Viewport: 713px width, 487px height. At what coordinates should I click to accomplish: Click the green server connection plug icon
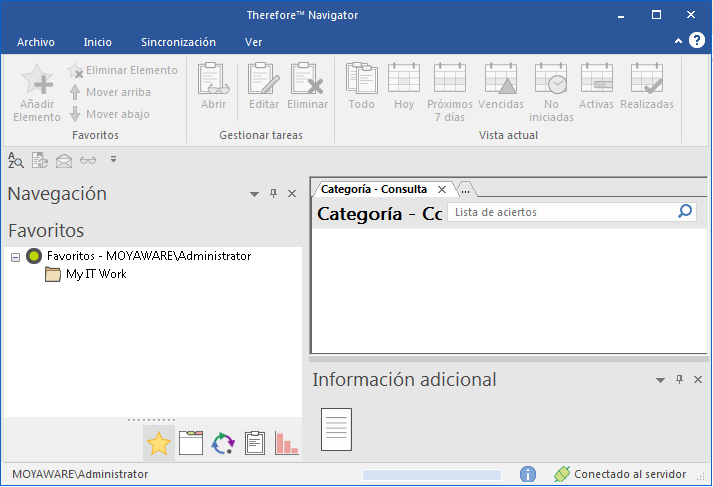coord(562,474)
